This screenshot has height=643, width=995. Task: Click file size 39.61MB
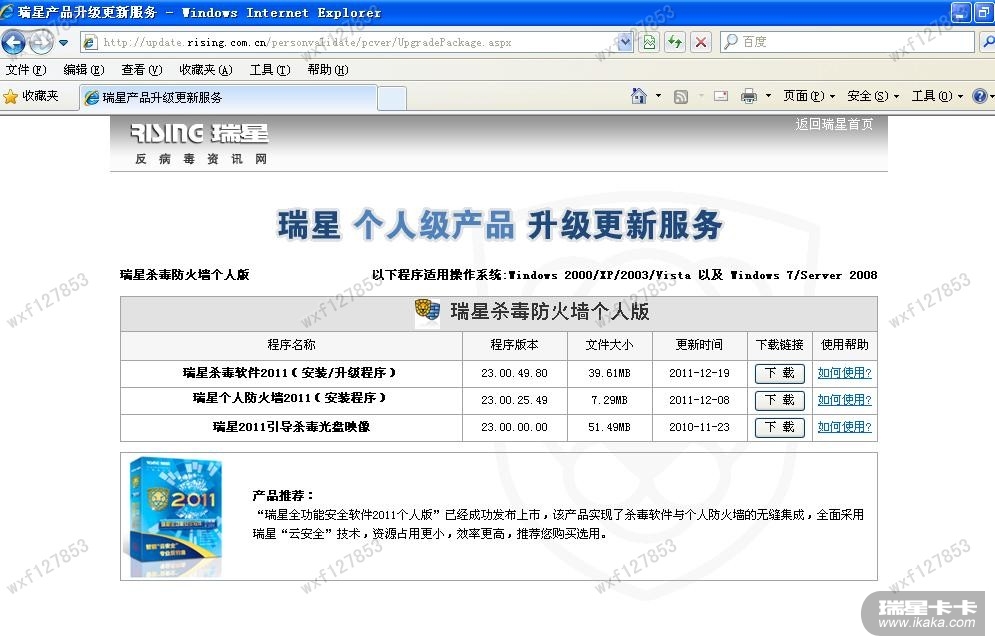click(609, 373)
